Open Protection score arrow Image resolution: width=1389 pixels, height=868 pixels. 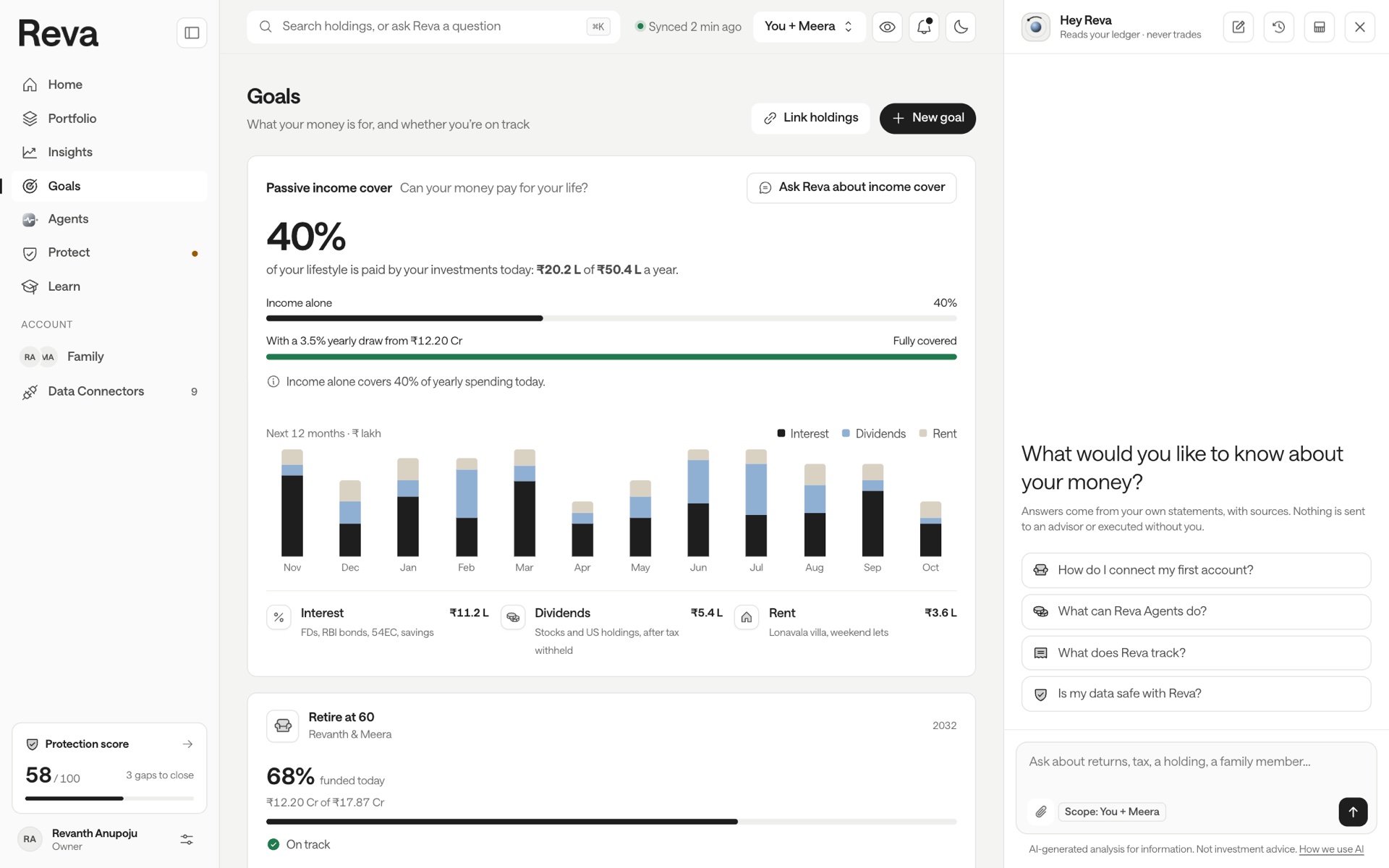188,744
